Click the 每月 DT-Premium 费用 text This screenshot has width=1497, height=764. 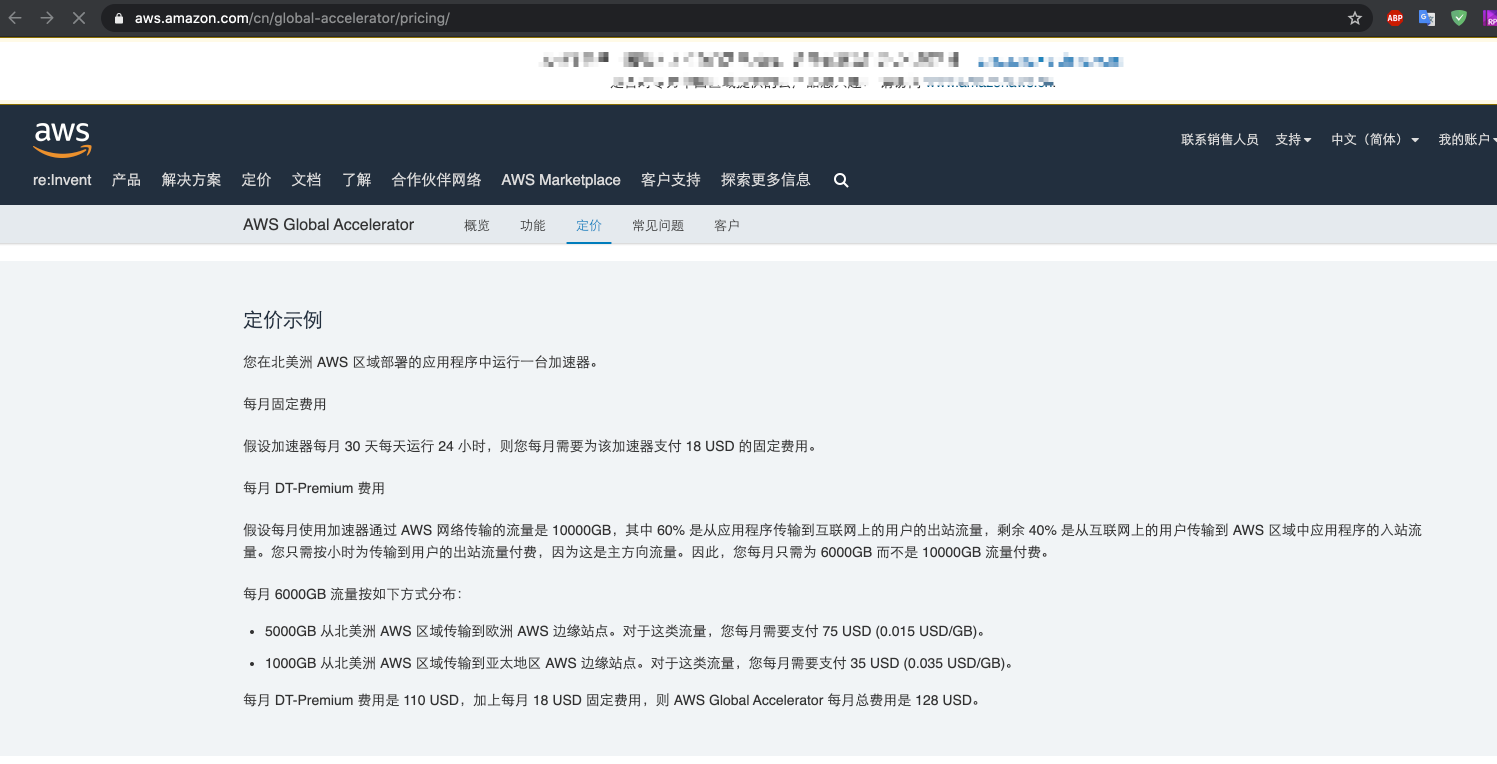314,488
